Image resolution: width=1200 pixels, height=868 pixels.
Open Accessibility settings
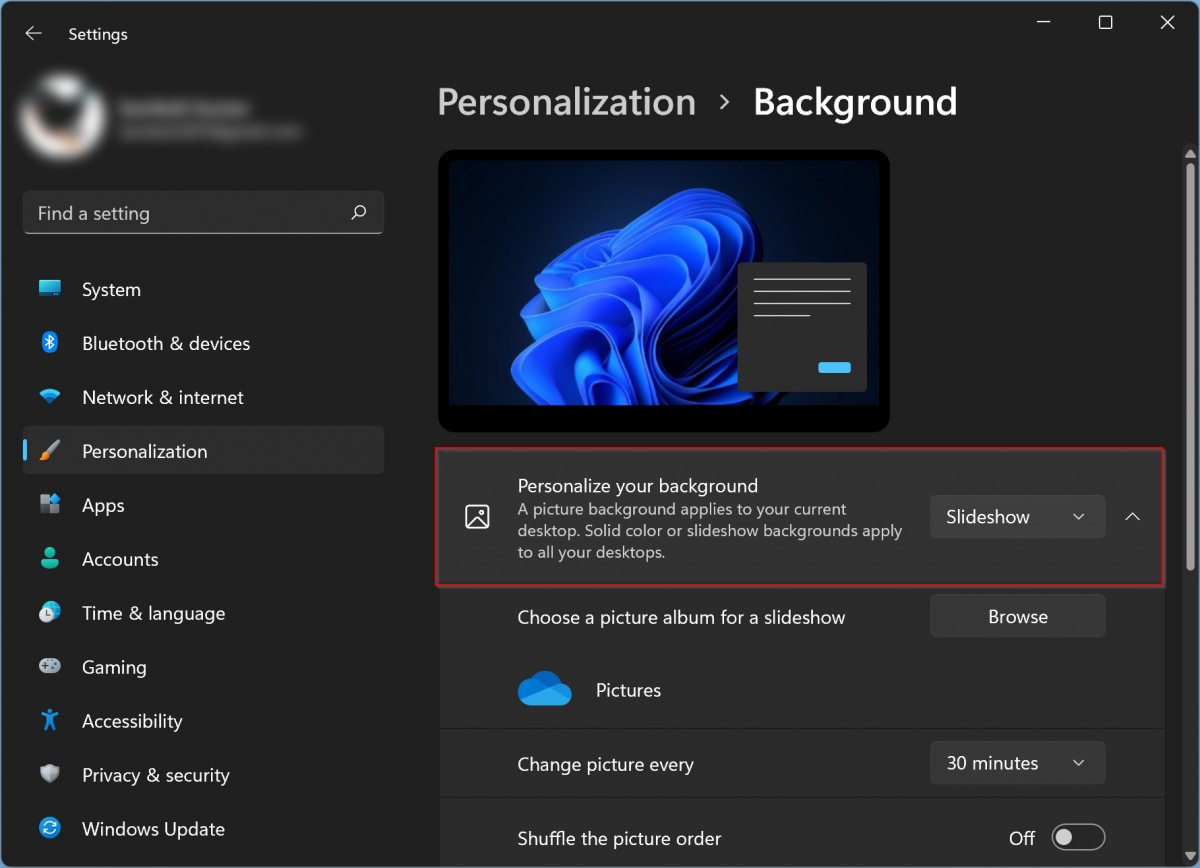(x=203, y=721)
